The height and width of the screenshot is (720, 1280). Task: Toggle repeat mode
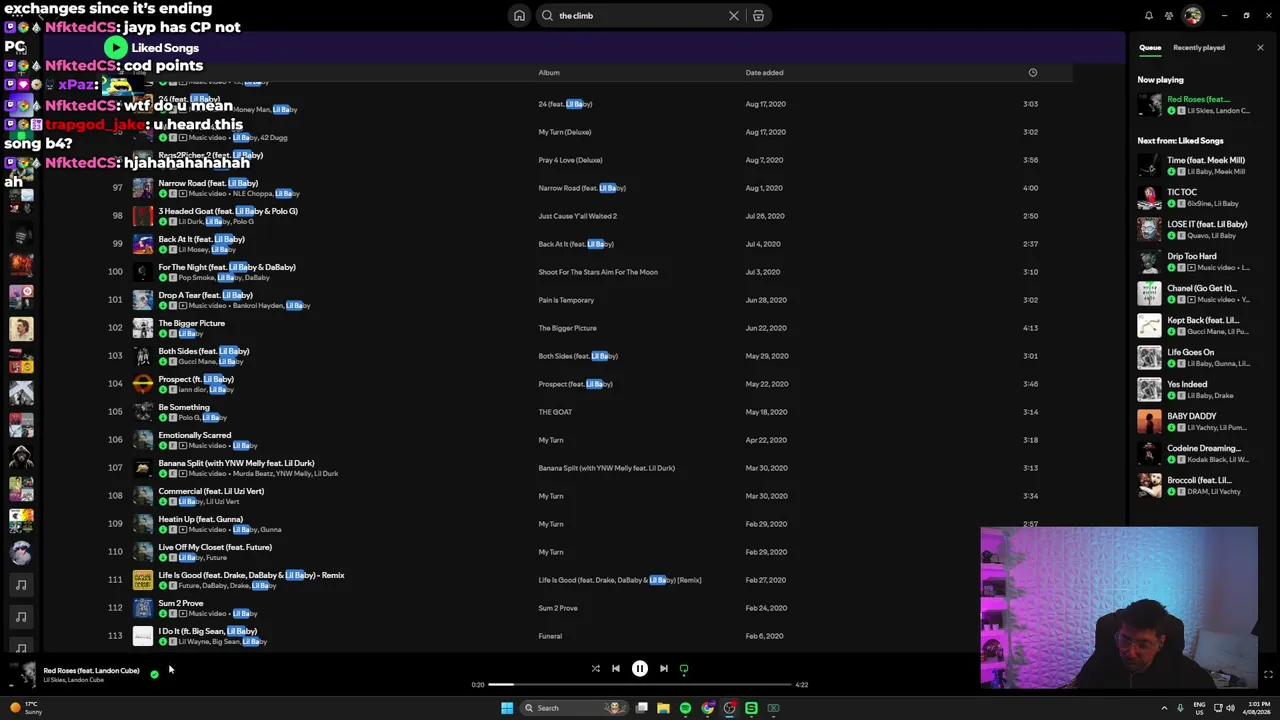(x=684, y=669)
